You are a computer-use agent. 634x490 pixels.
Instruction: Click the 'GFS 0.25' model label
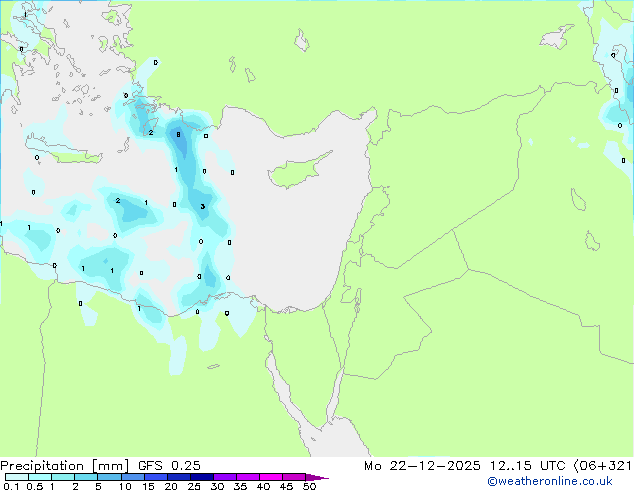[169, 466]
